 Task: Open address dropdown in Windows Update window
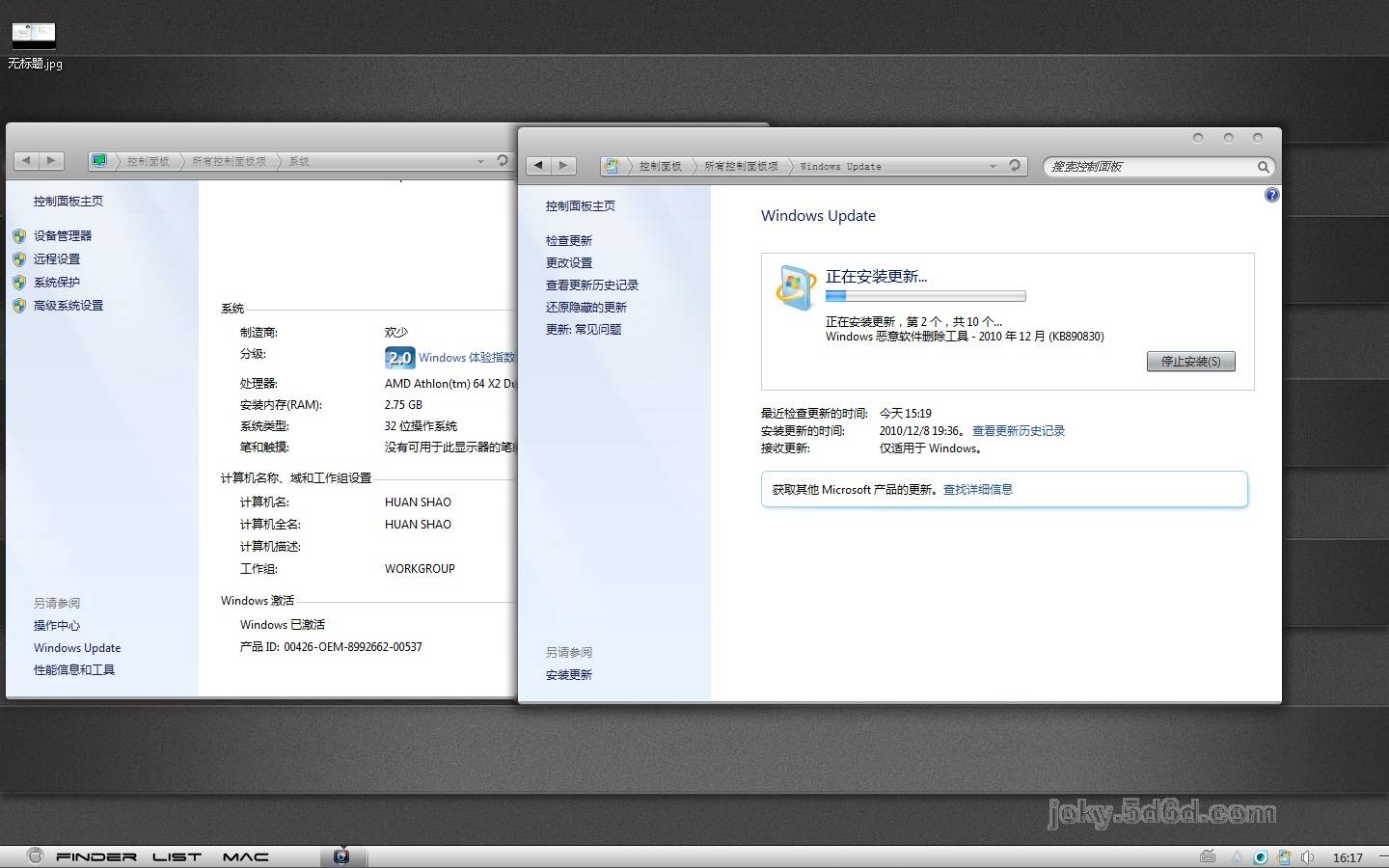pyautogui.click(x=993, y=166)
